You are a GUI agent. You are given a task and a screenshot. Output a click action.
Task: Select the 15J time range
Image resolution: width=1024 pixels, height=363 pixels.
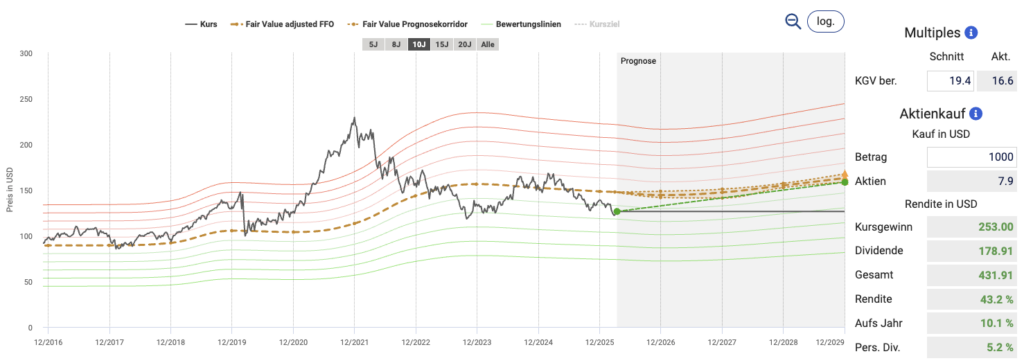click(x=442, y=45)
